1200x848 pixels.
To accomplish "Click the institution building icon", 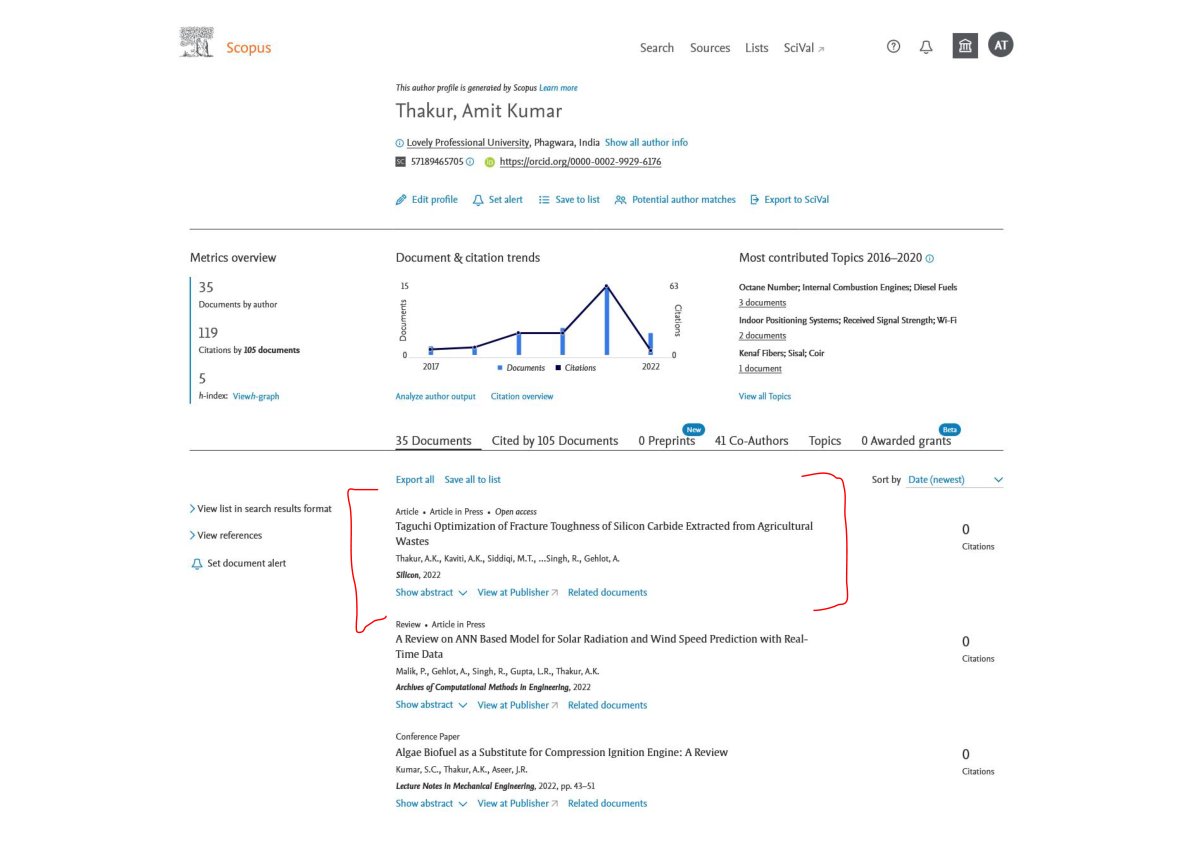I will click(965, 46).
